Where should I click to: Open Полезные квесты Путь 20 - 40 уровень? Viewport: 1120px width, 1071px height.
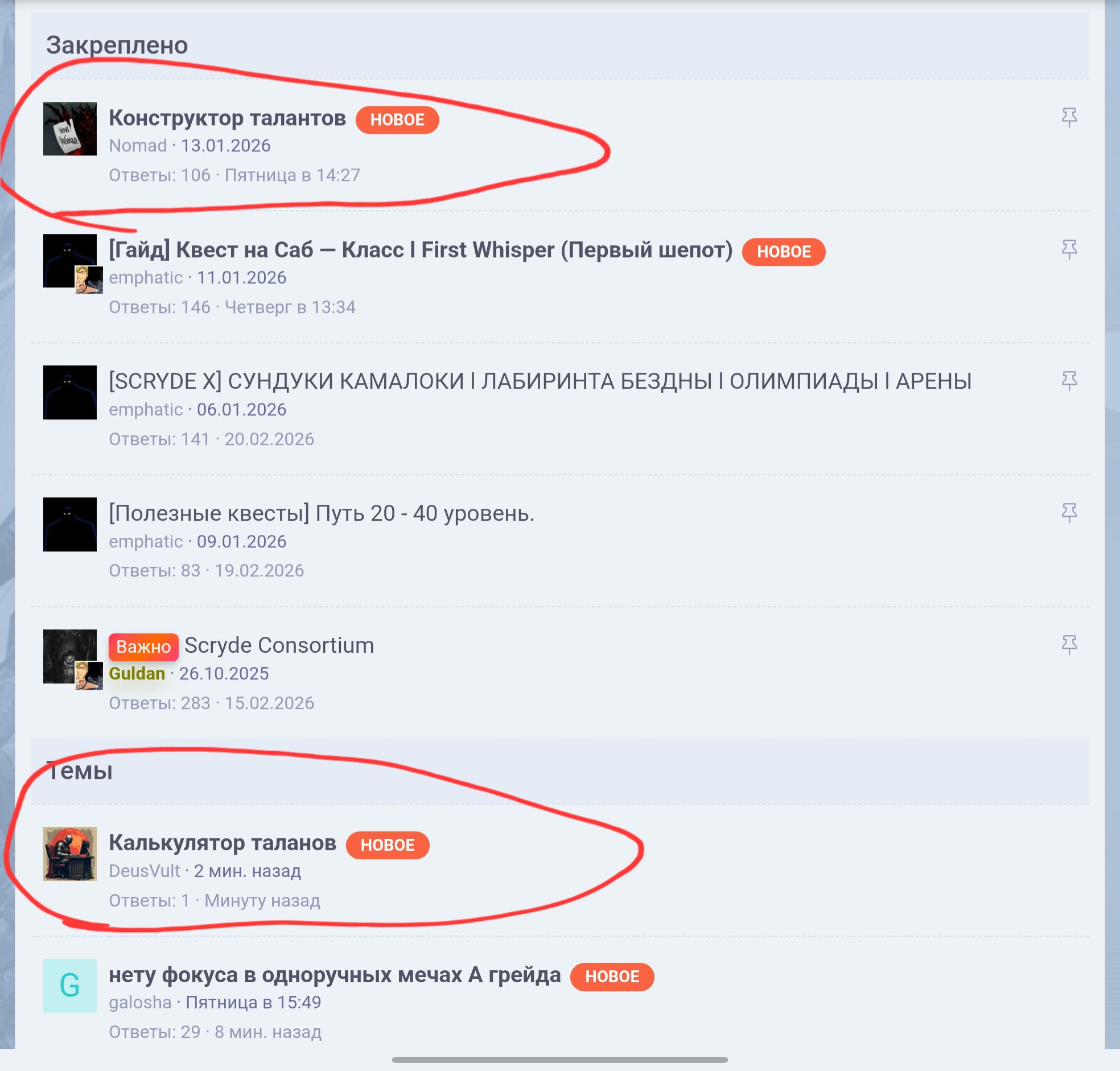[x=322, y=513]
